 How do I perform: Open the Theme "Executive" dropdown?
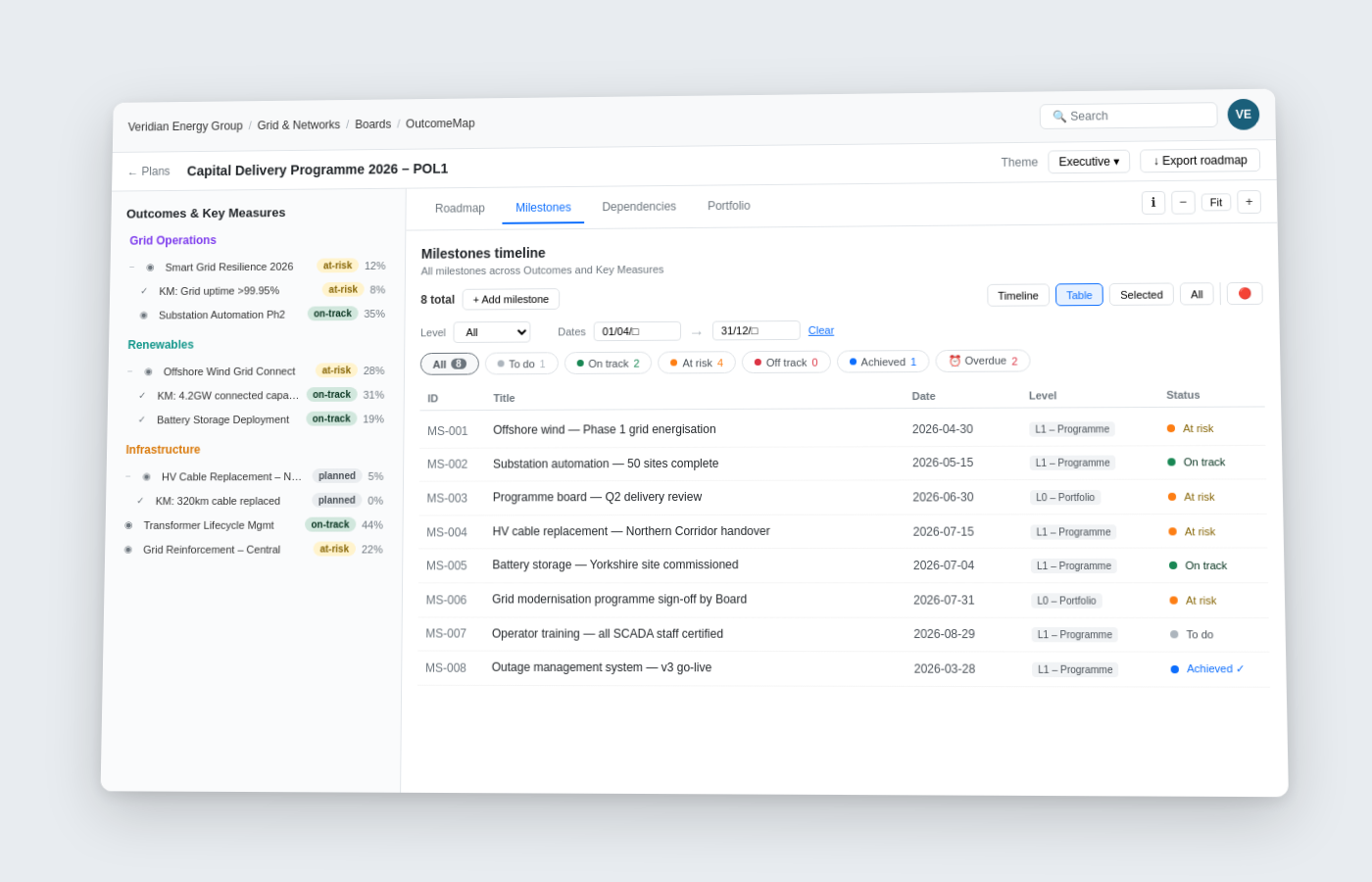(x=1088, y=161)
